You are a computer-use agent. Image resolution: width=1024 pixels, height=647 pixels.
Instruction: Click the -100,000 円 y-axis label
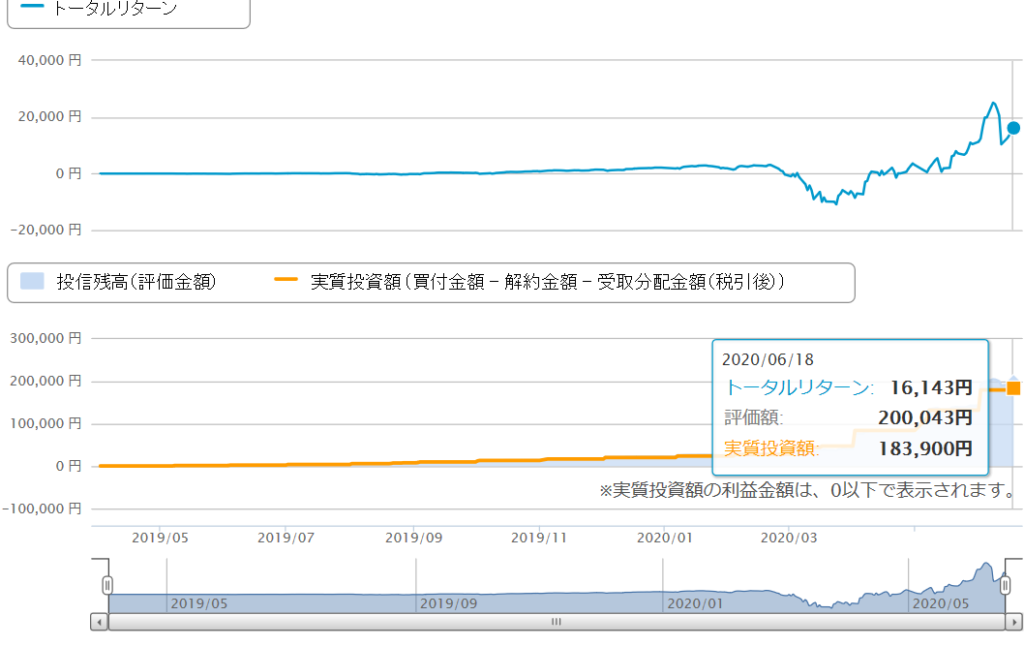pos(42,509)
